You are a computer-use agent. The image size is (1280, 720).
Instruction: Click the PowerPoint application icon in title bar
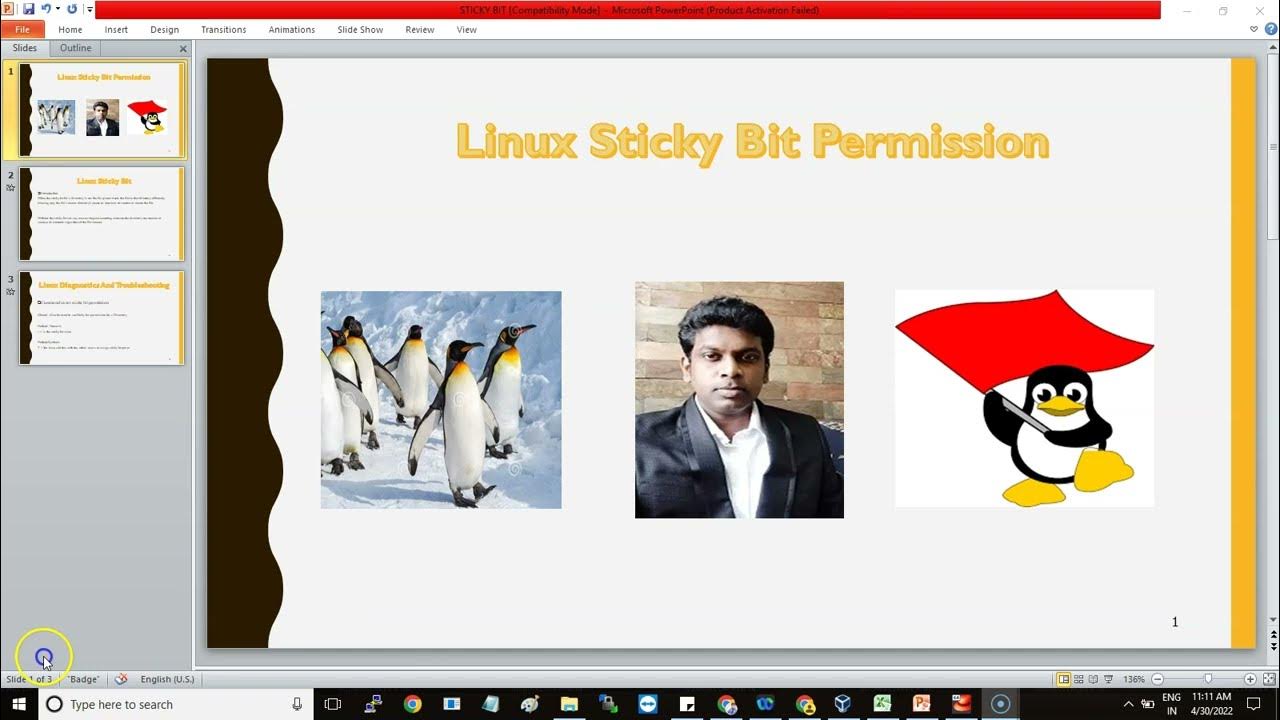point(9,9)
